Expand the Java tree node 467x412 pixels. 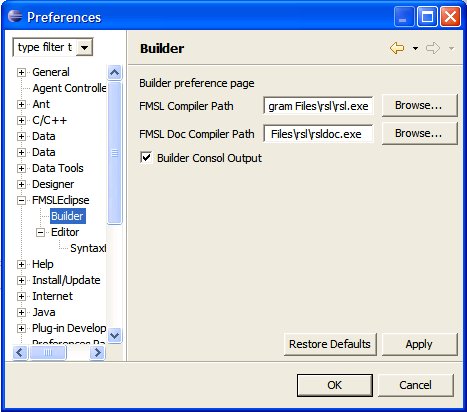click(x=21, y=312)
